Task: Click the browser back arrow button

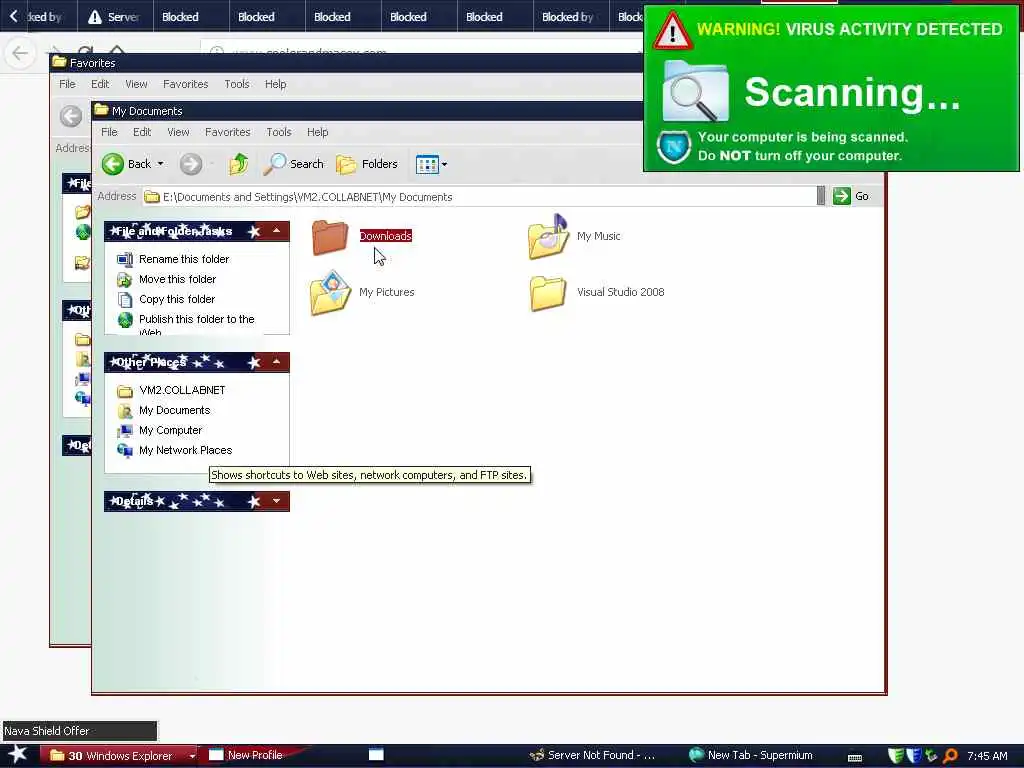Action: [x=20, y=54]
